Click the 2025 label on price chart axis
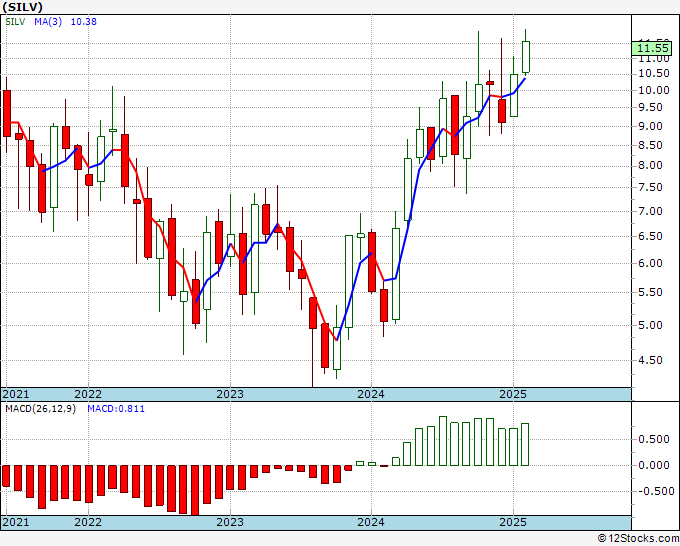This screenshot has height=546, width=680. click(513, 395)
